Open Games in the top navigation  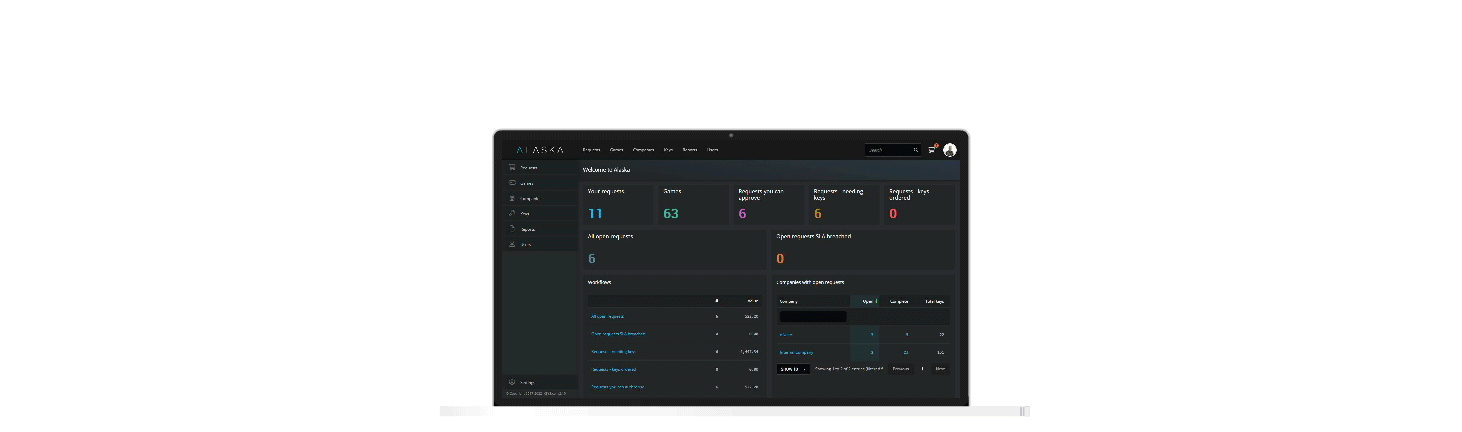616,150
